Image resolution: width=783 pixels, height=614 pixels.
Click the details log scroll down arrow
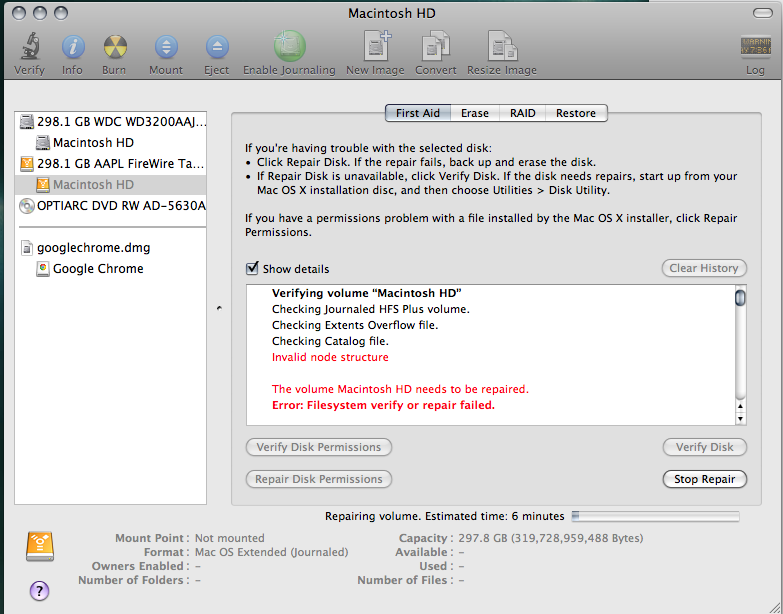[x=741, y=418]
